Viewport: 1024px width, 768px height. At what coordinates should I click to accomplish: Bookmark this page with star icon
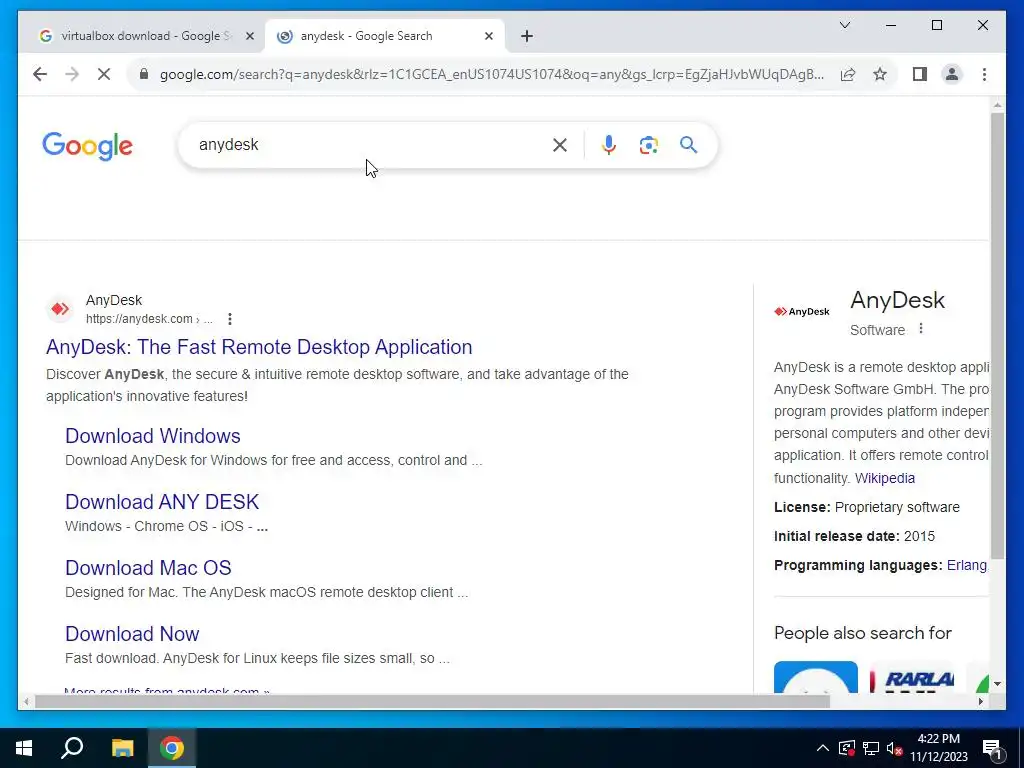[880, 74]
